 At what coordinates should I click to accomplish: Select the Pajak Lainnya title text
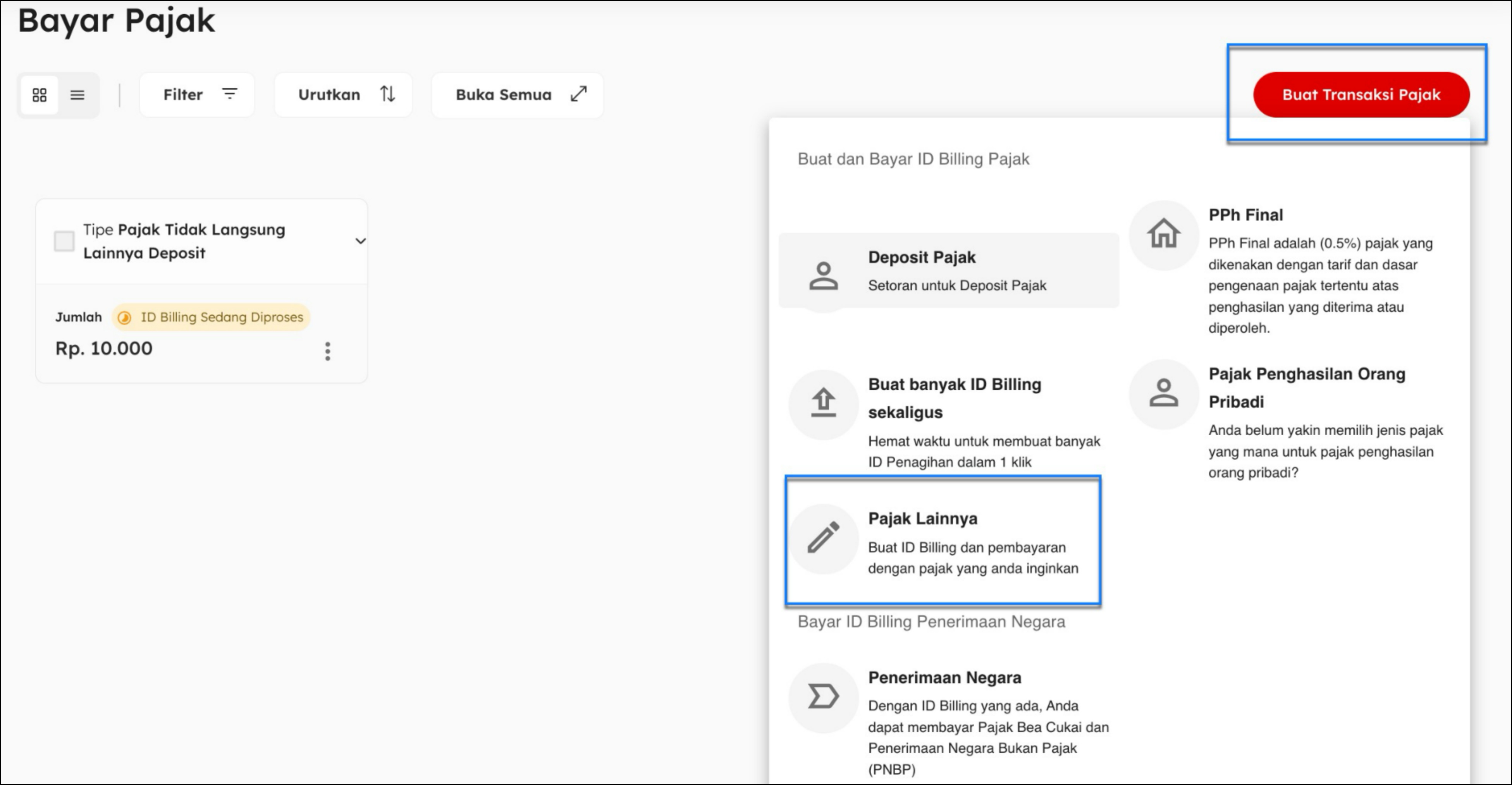click(922, 519)
